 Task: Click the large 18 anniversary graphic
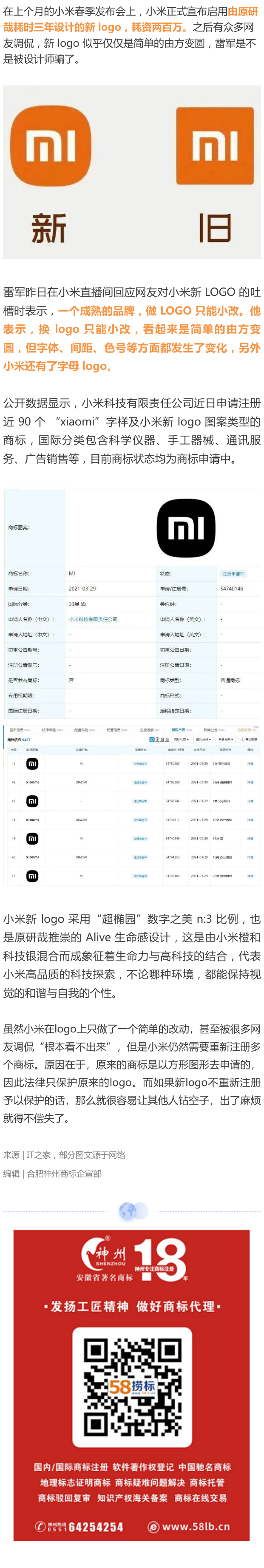pyautogui.click(x=159, y=1260)
